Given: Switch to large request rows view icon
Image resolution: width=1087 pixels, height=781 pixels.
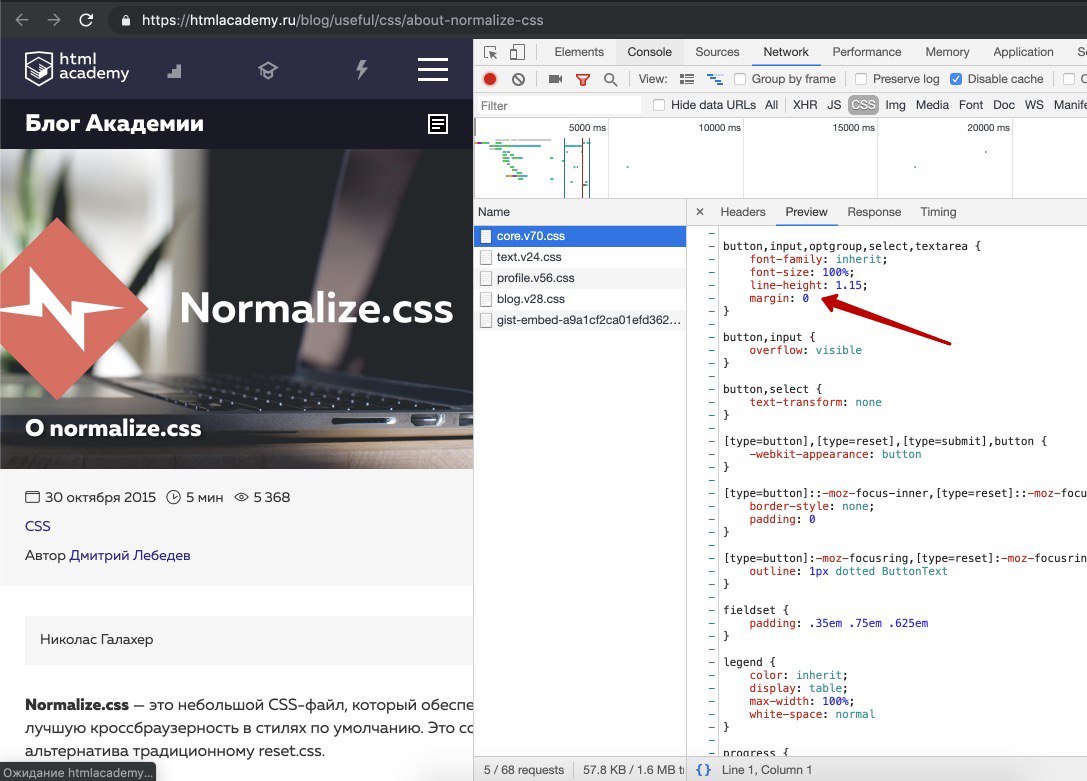Looking at the screenshot, I should 687,79.
